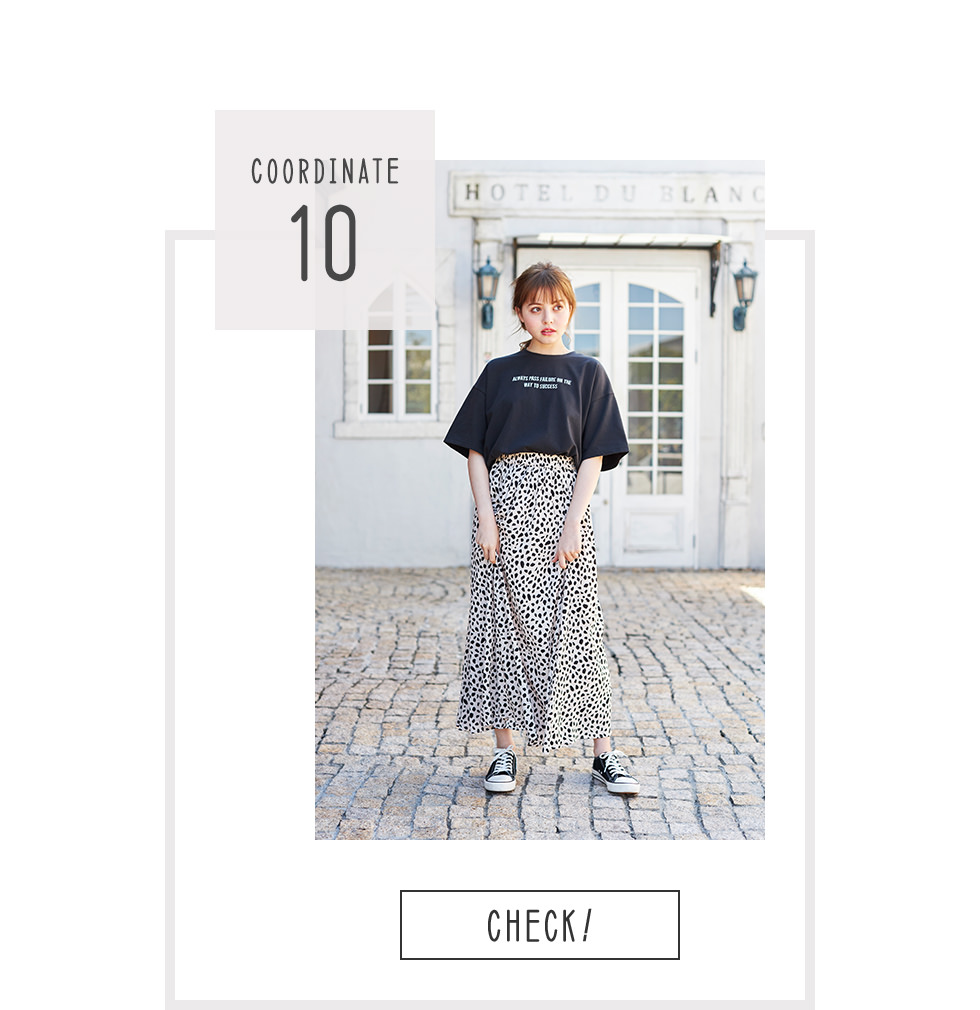Click the COORDINATE heading text
This screenshot has height=1010, width=980.
(x=325, y=171)
